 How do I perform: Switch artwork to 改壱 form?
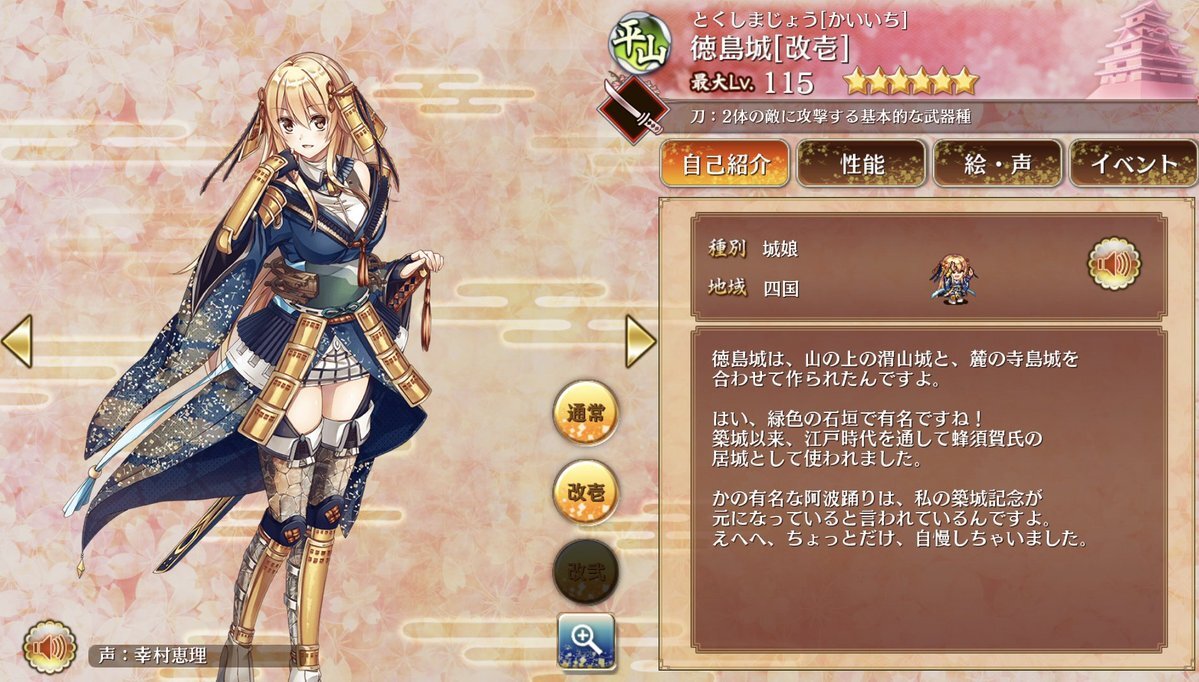point(586,492)
